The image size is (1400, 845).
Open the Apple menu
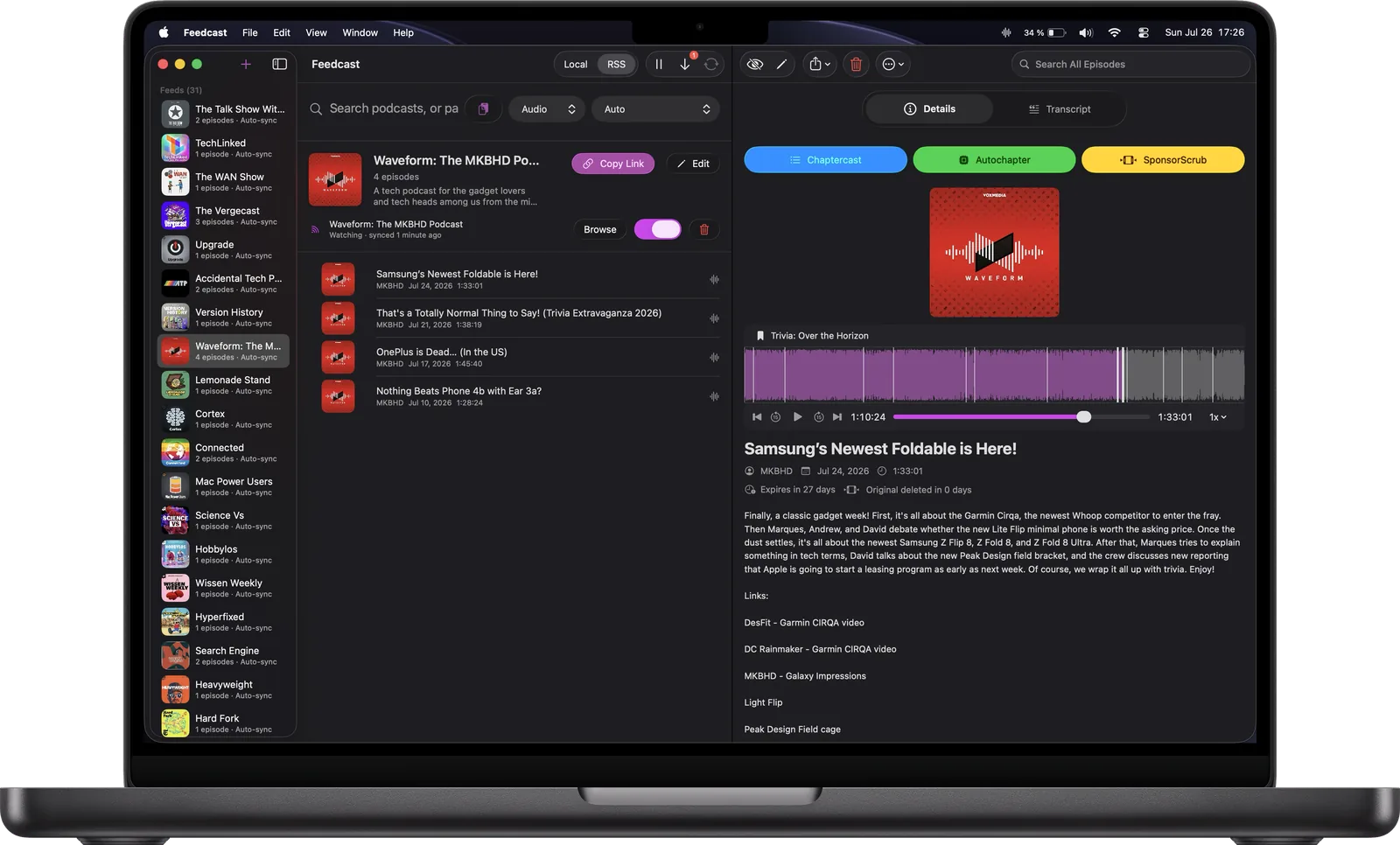tap(164, 32)
